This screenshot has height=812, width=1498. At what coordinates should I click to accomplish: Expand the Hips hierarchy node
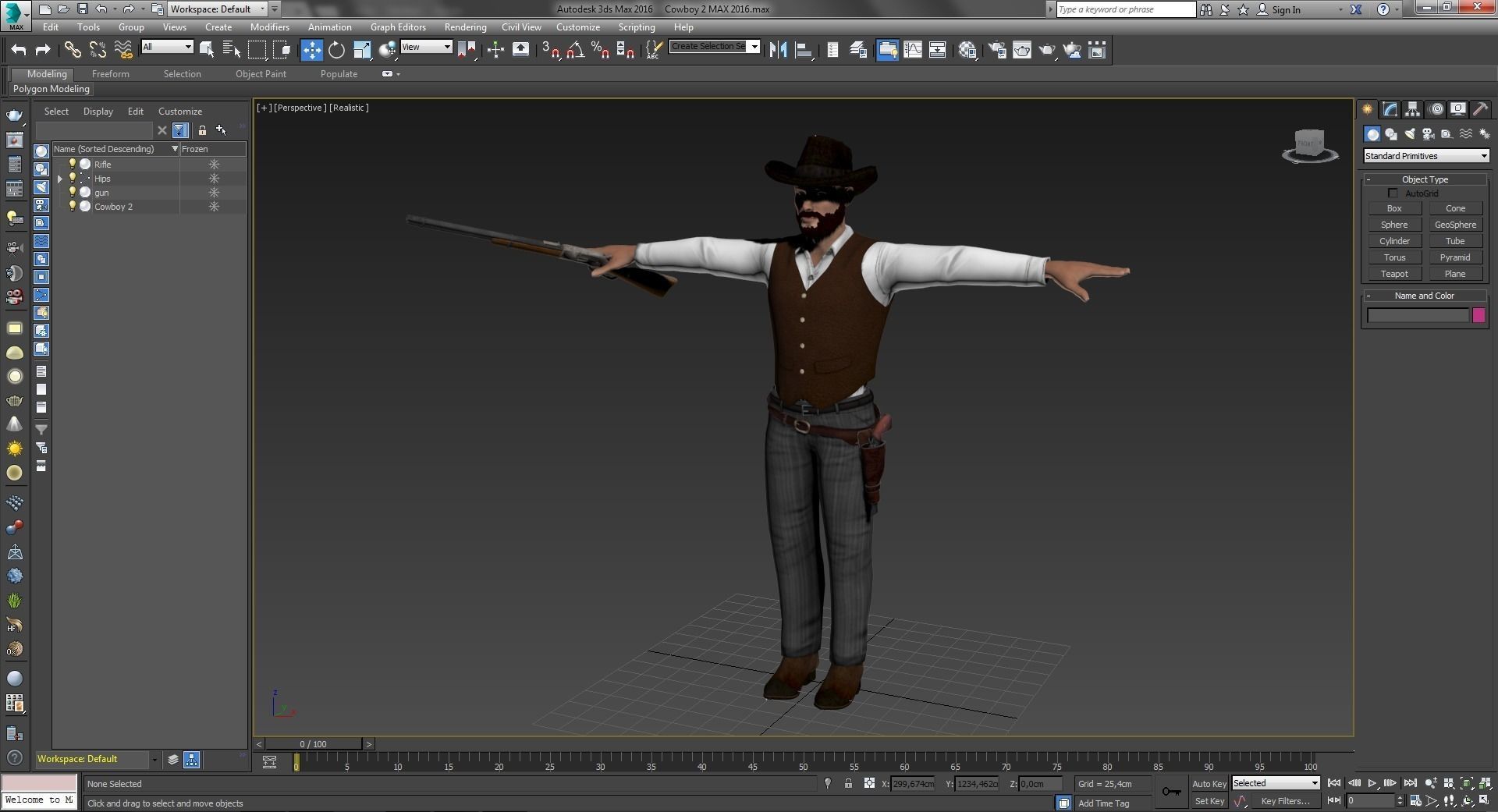[60, 179]
